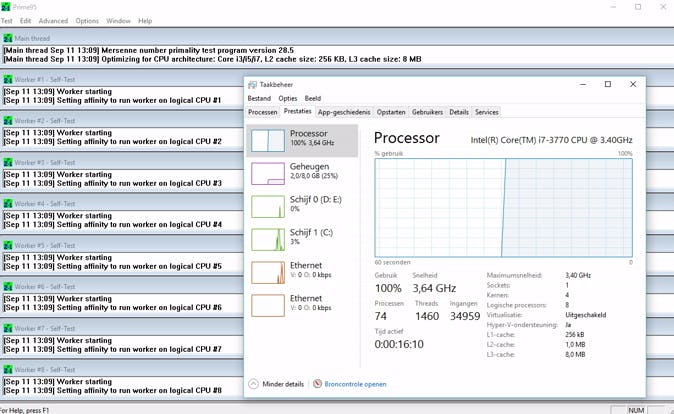Click the 'For Help, press F1' status text

25,411
